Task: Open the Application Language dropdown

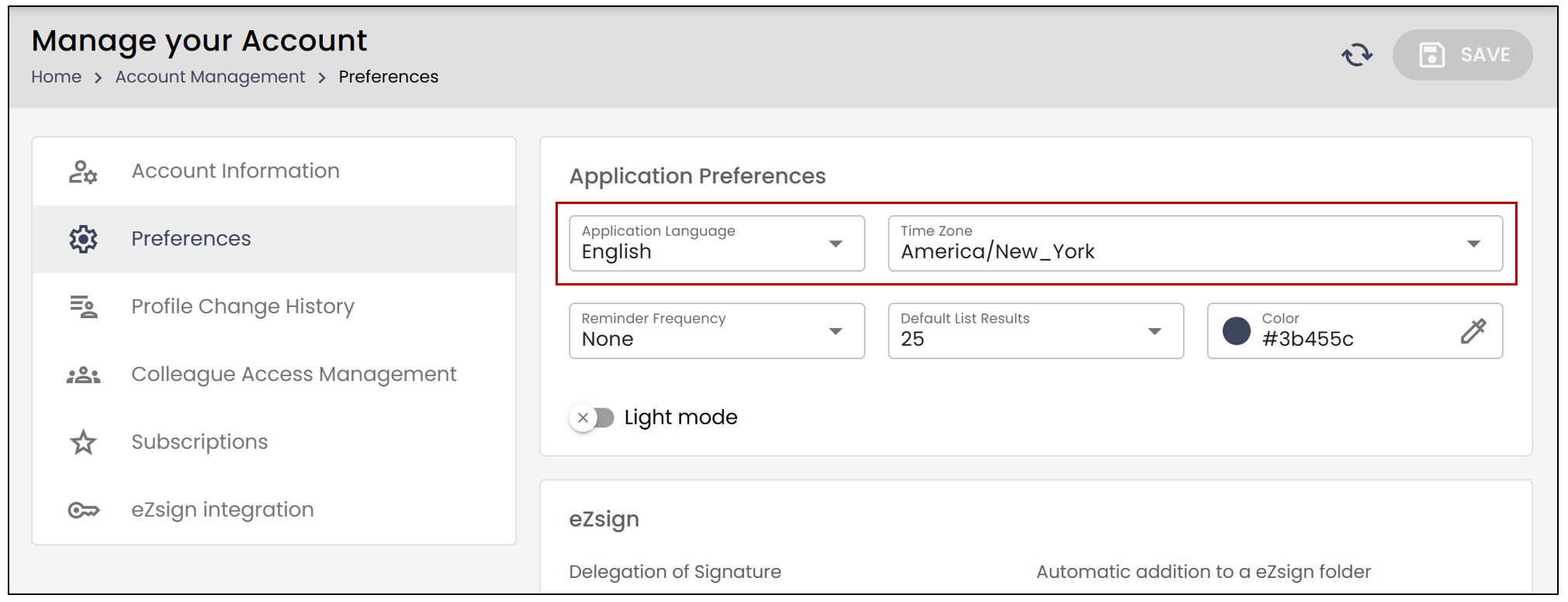Action: point(717,244)
